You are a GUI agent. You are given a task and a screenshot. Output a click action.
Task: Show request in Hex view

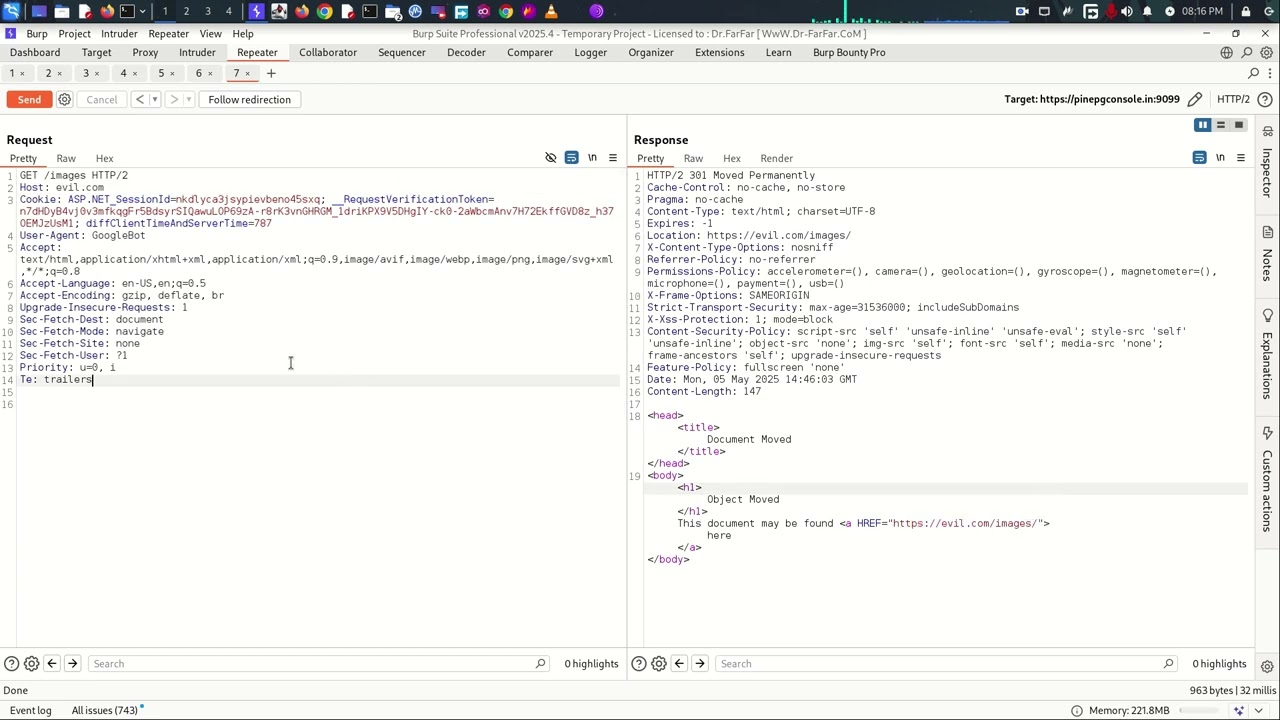coord(104,159)
